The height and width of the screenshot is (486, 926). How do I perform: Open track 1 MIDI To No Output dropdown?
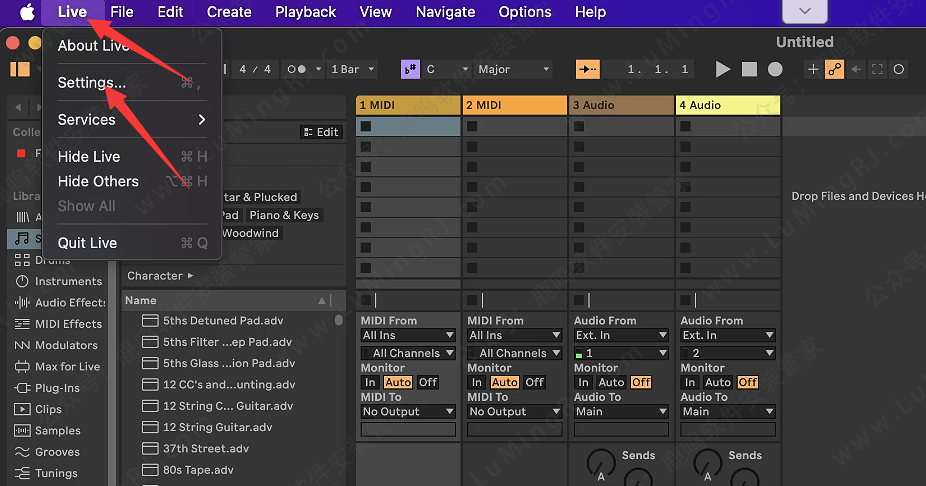tap(408, 411)
